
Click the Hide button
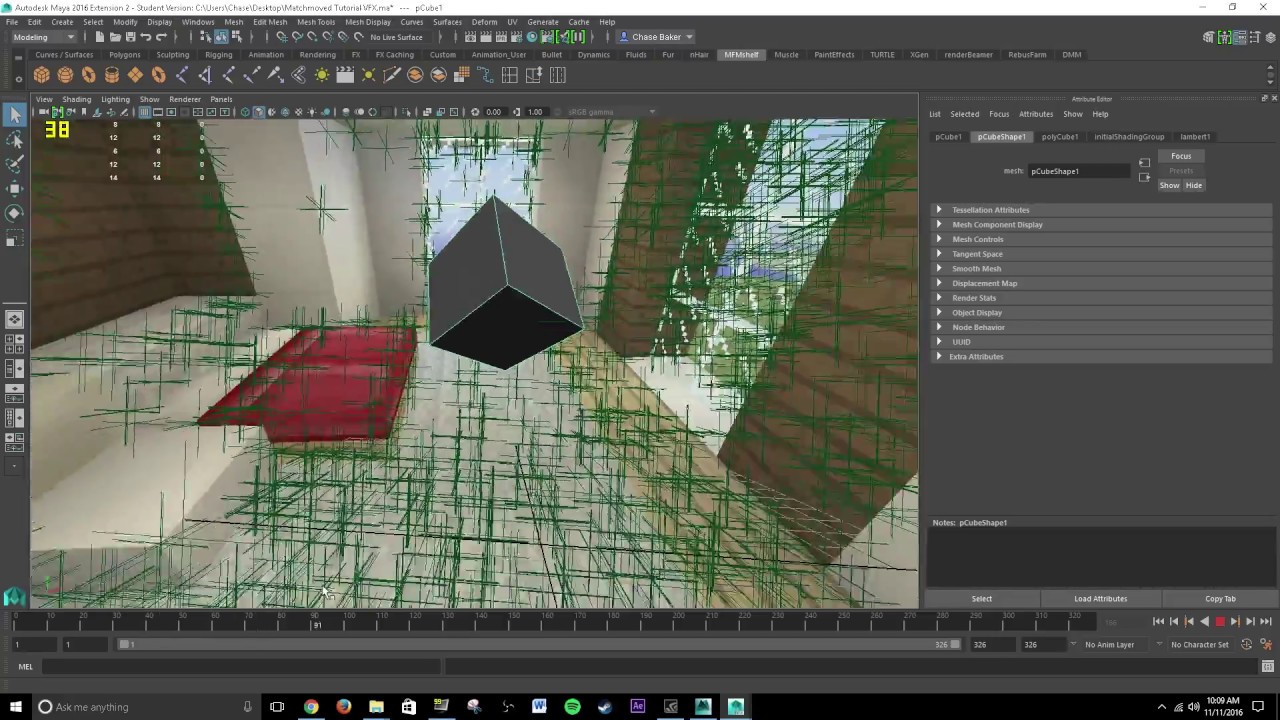click(1194, 185)
